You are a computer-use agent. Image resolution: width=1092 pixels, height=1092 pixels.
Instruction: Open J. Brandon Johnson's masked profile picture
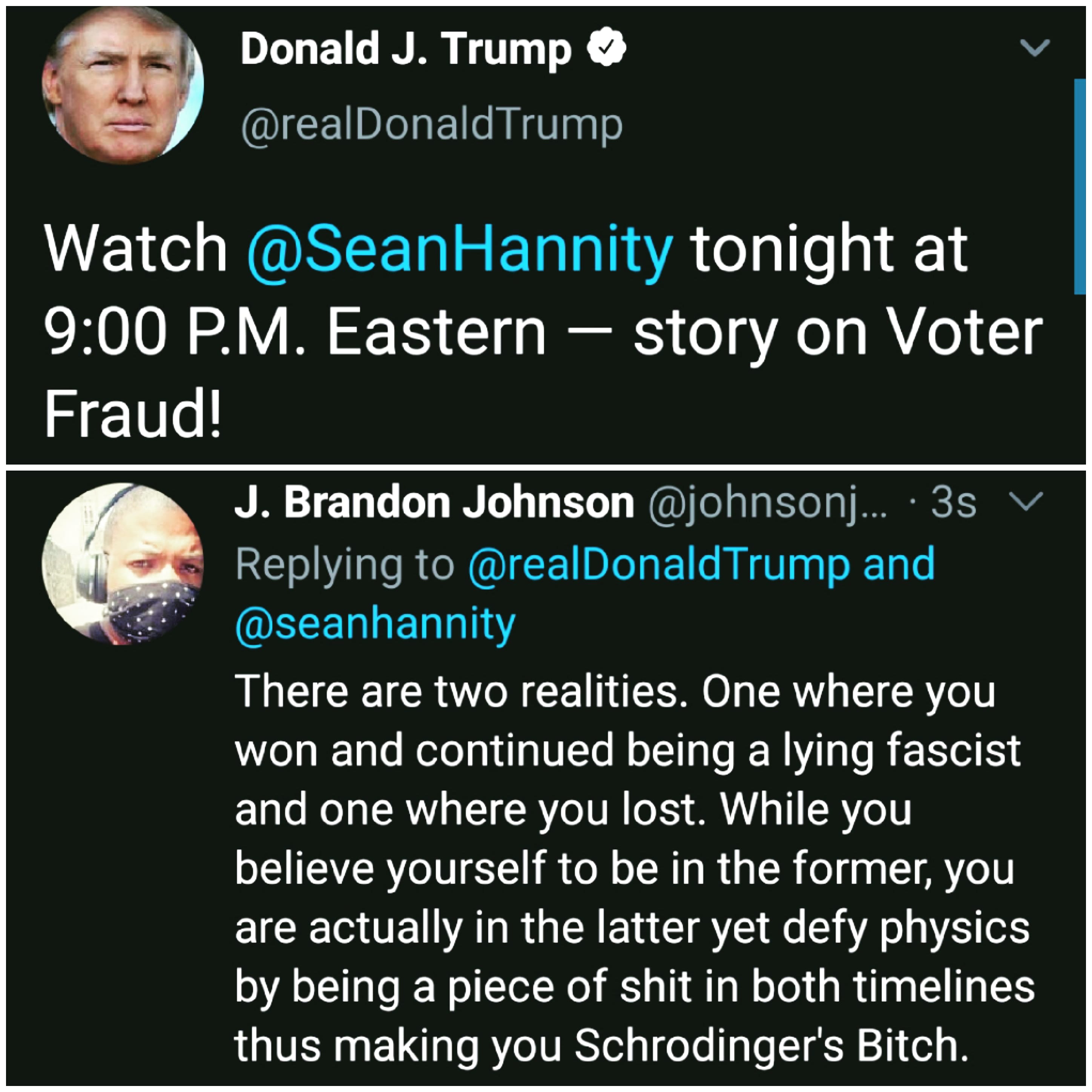coord(123,563)
